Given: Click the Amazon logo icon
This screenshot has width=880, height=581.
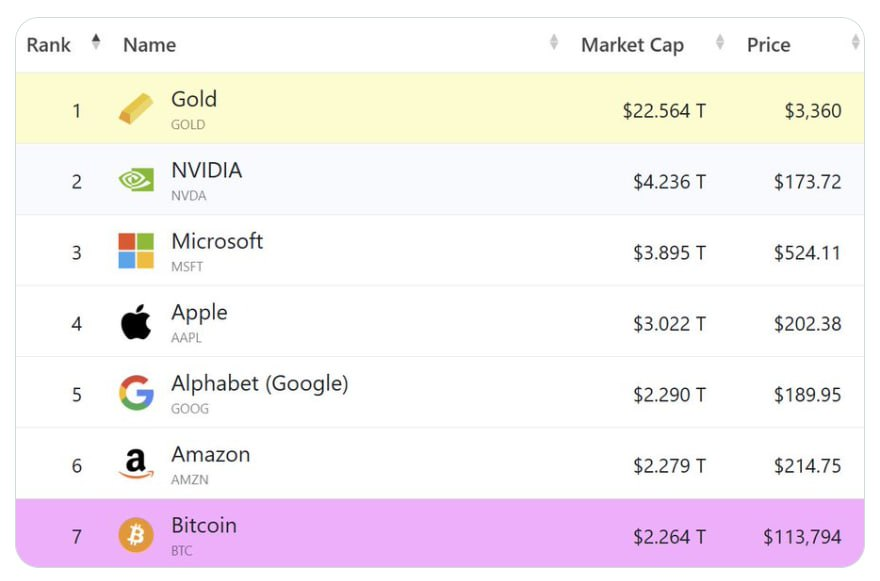Looking at the screenshot, I should tap(136, 464).
